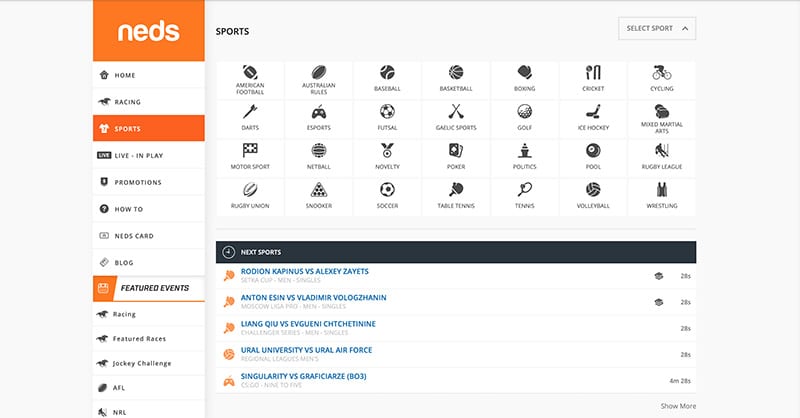Click streaming icon on Anton Esin row
800x418 pixels.
659,302
